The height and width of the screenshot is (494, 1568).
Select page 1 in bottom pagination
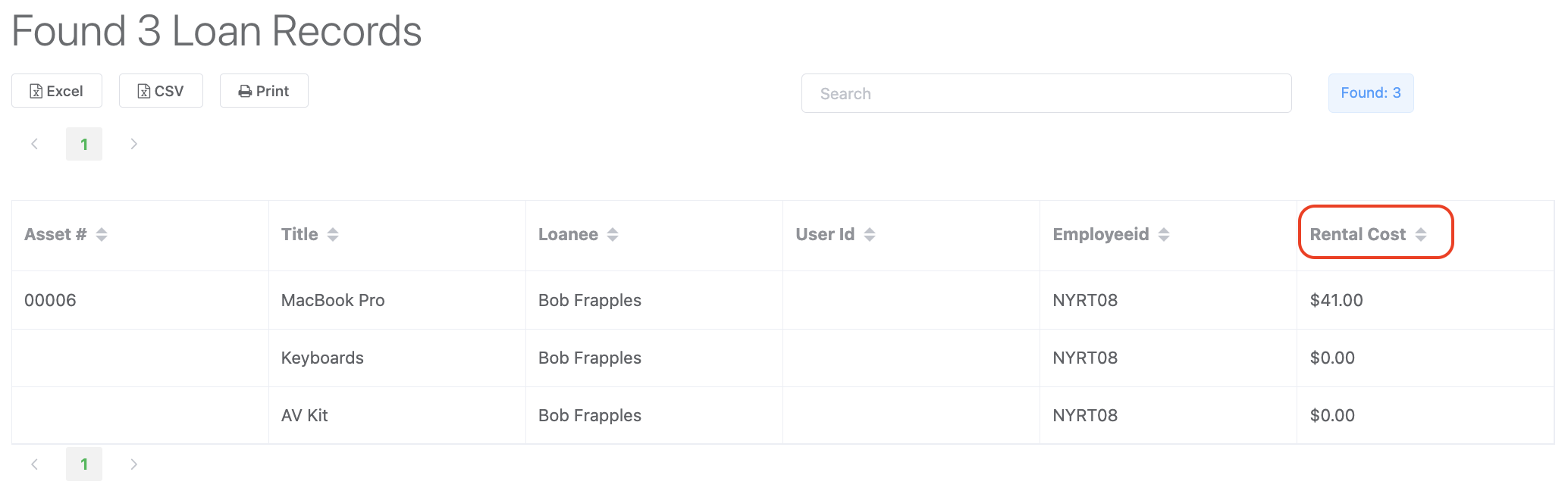(x=84, y=464)
